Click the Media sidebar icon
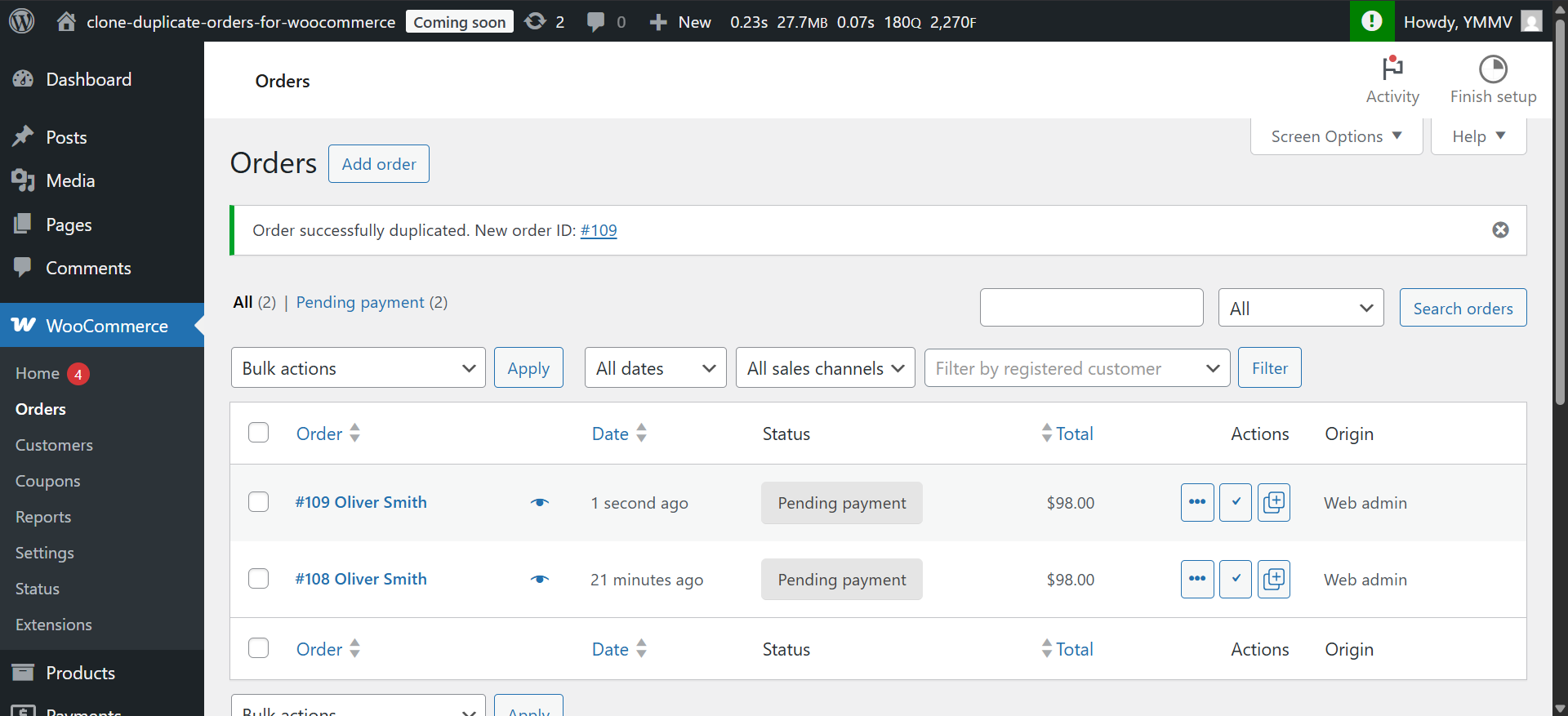 click(x=23, y=180)
